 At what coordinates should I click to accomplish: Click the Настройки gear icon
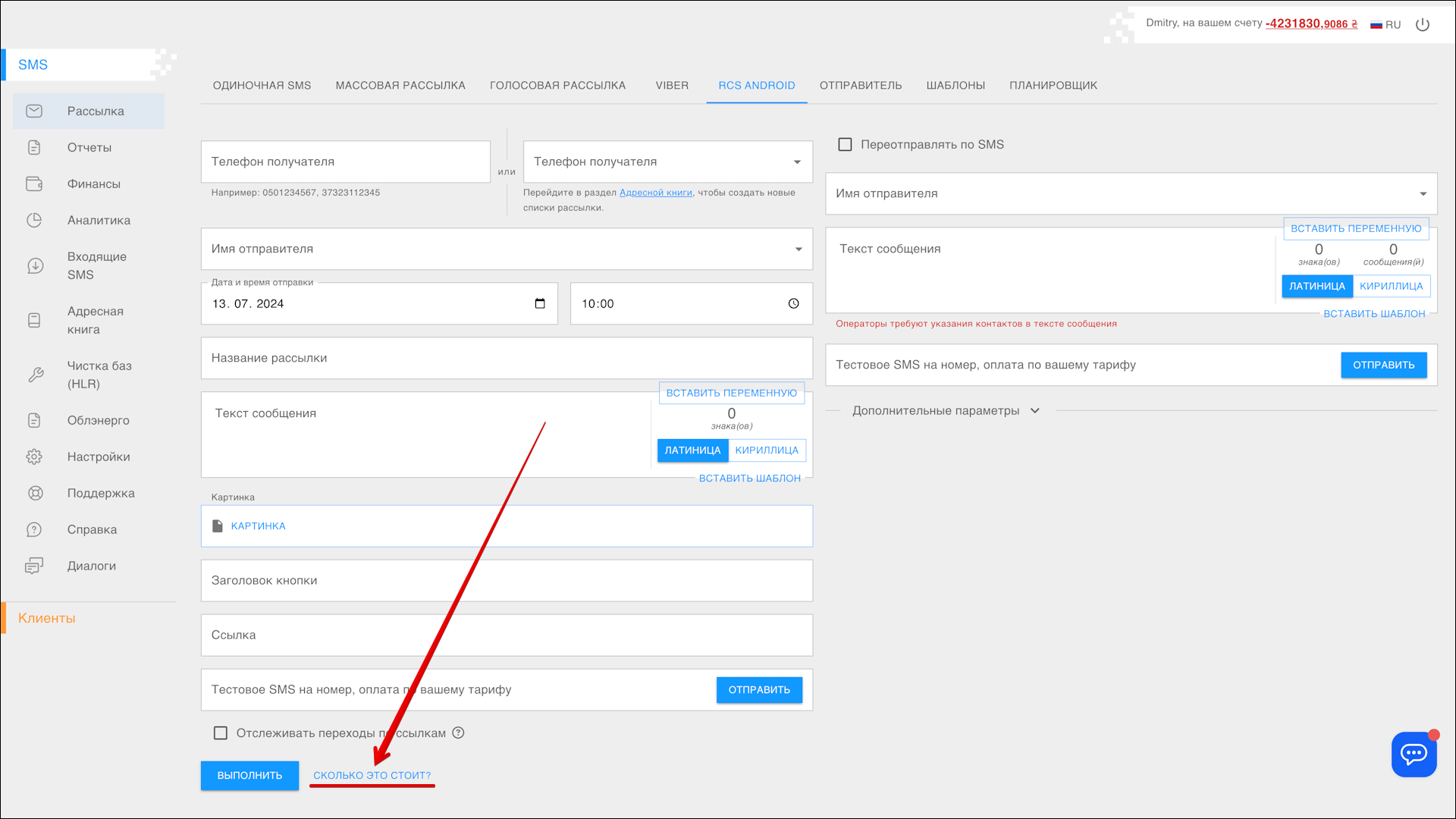pyautogui.click(x=34, y=457)
